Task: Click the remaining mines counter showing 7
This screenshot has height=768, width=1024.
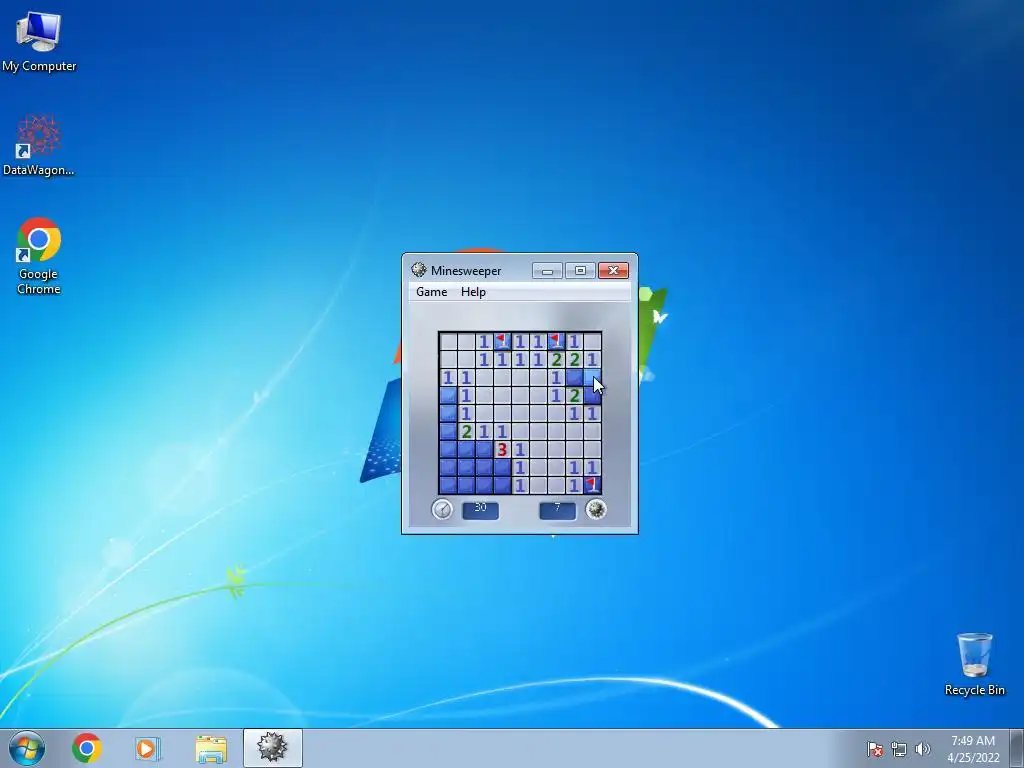Action: click(x=558, y=509)
